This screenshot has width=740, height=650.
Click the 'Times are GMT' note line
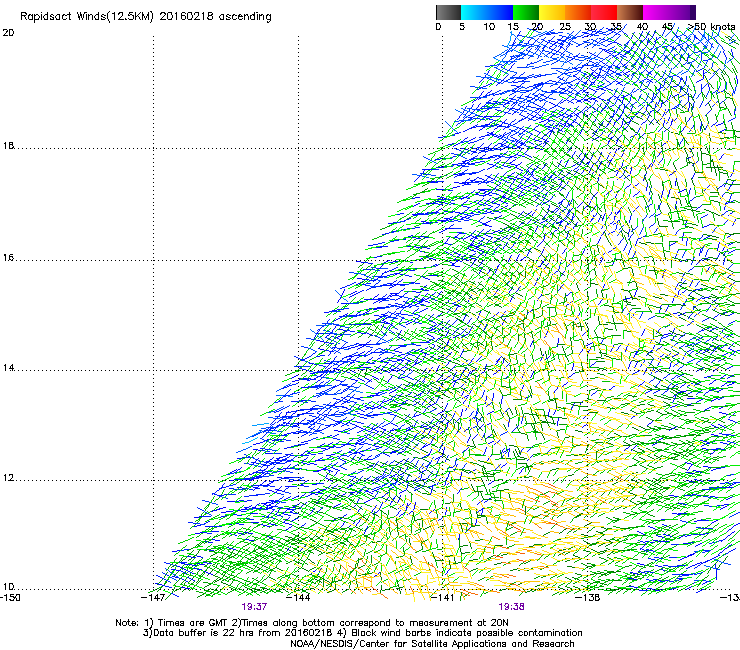pos(311,623)
